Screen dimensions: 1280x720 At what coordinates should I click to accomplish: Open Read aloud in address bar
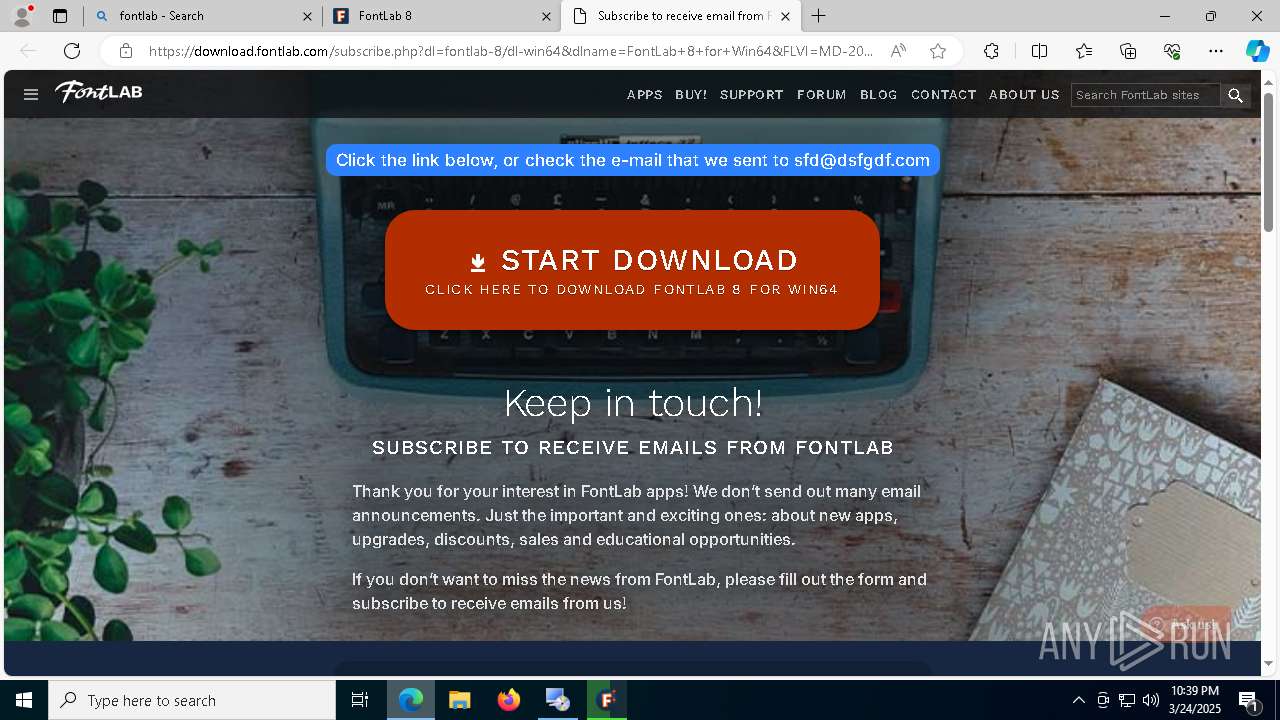(x=898, y=51)
